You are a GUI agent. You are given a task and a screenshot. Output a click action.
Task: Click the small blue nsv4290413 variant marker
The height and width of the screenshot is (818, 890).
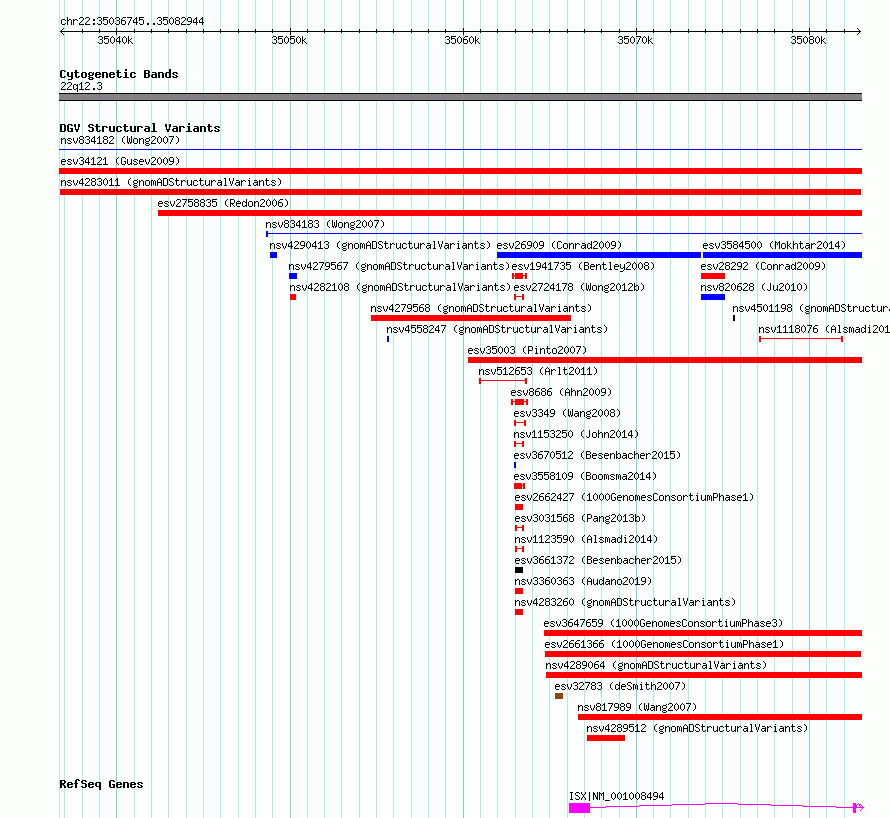click(x=274, y=255)
